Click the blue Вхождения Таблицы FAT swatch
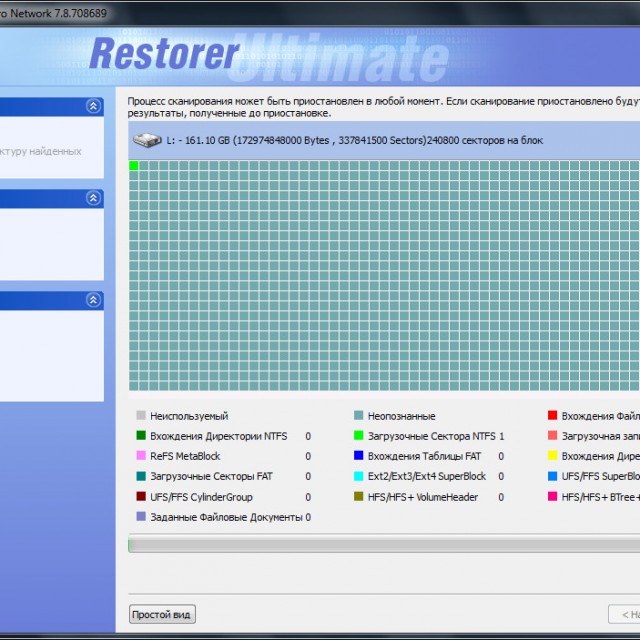Screen dimensions: 640x640 click(358, 456)
